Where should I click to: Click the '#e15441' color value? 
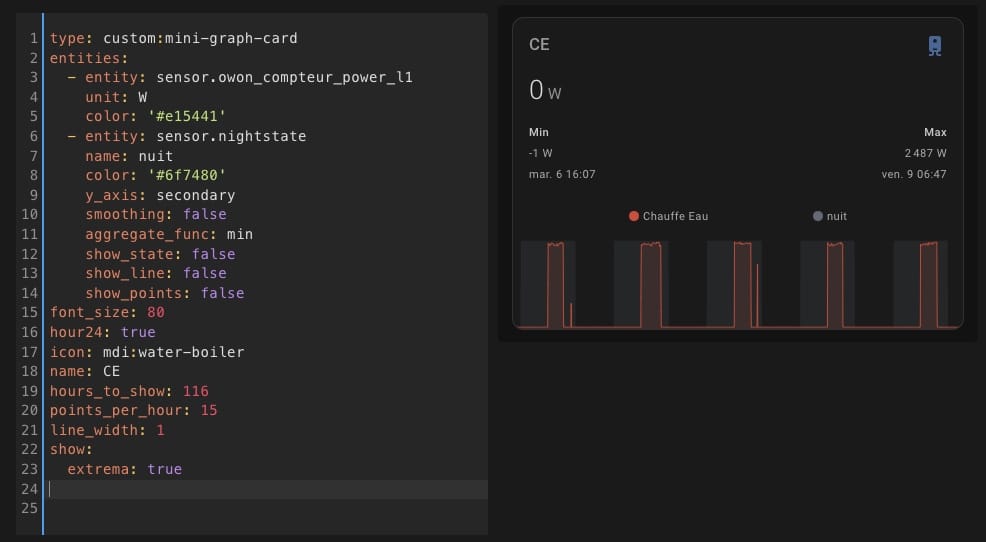coord(187,116)
